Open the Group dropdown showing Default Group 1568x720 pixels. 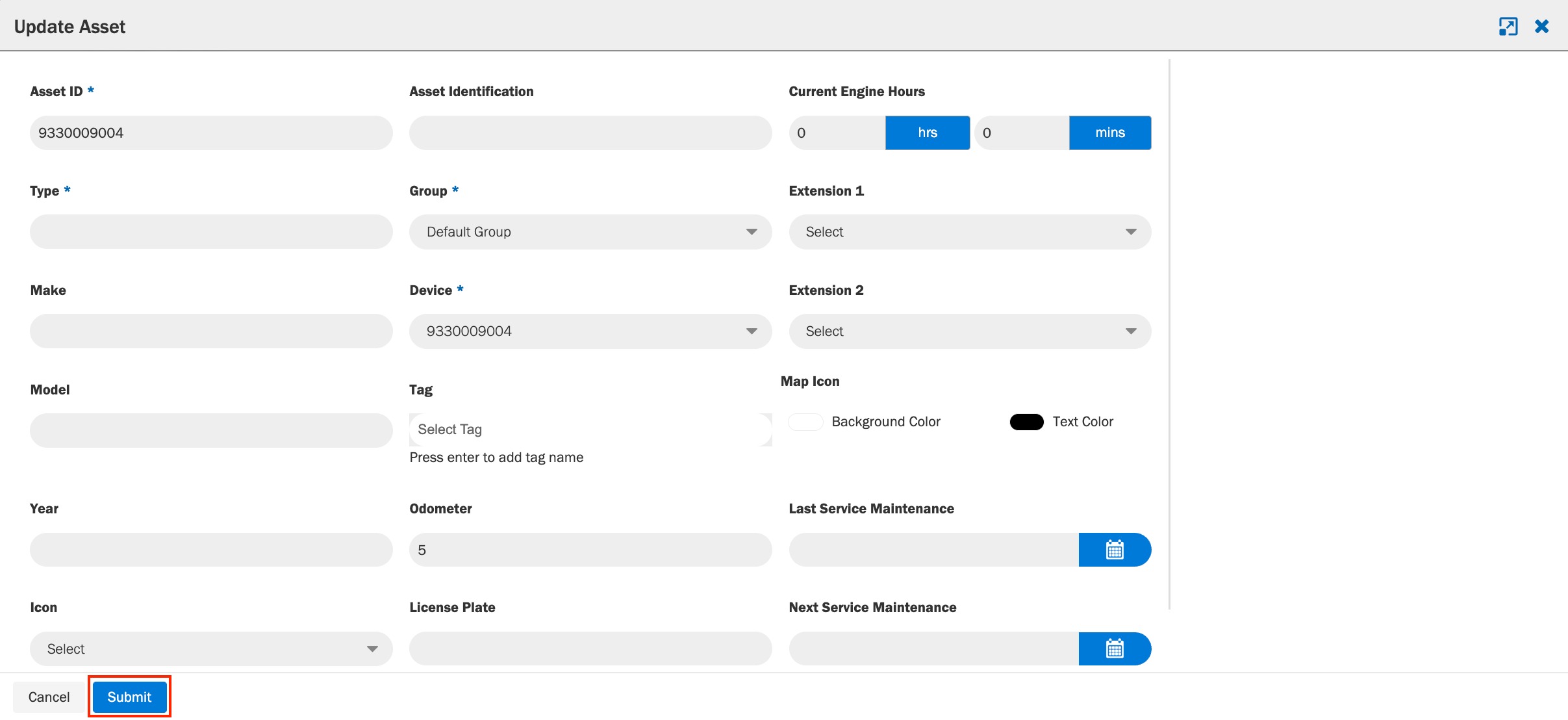pyautogui.click(x=590, y=232)
